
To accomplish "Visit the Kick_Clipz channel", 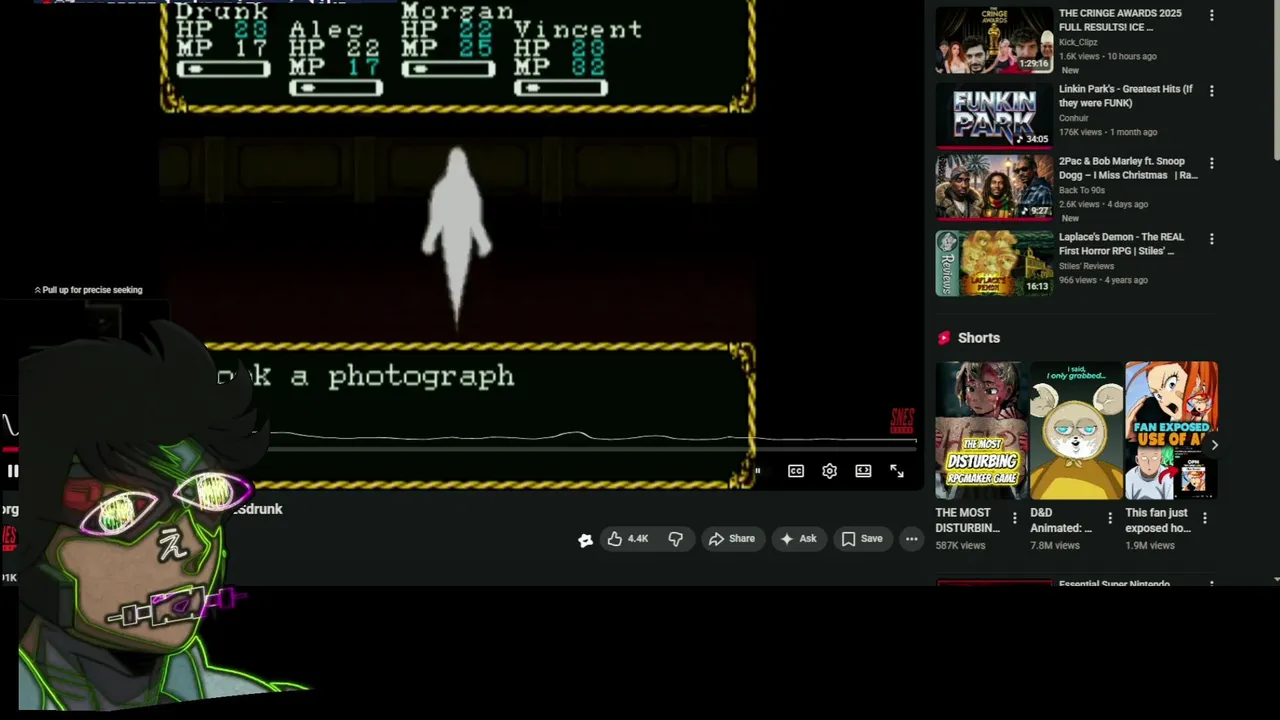I will point(1078,42).
